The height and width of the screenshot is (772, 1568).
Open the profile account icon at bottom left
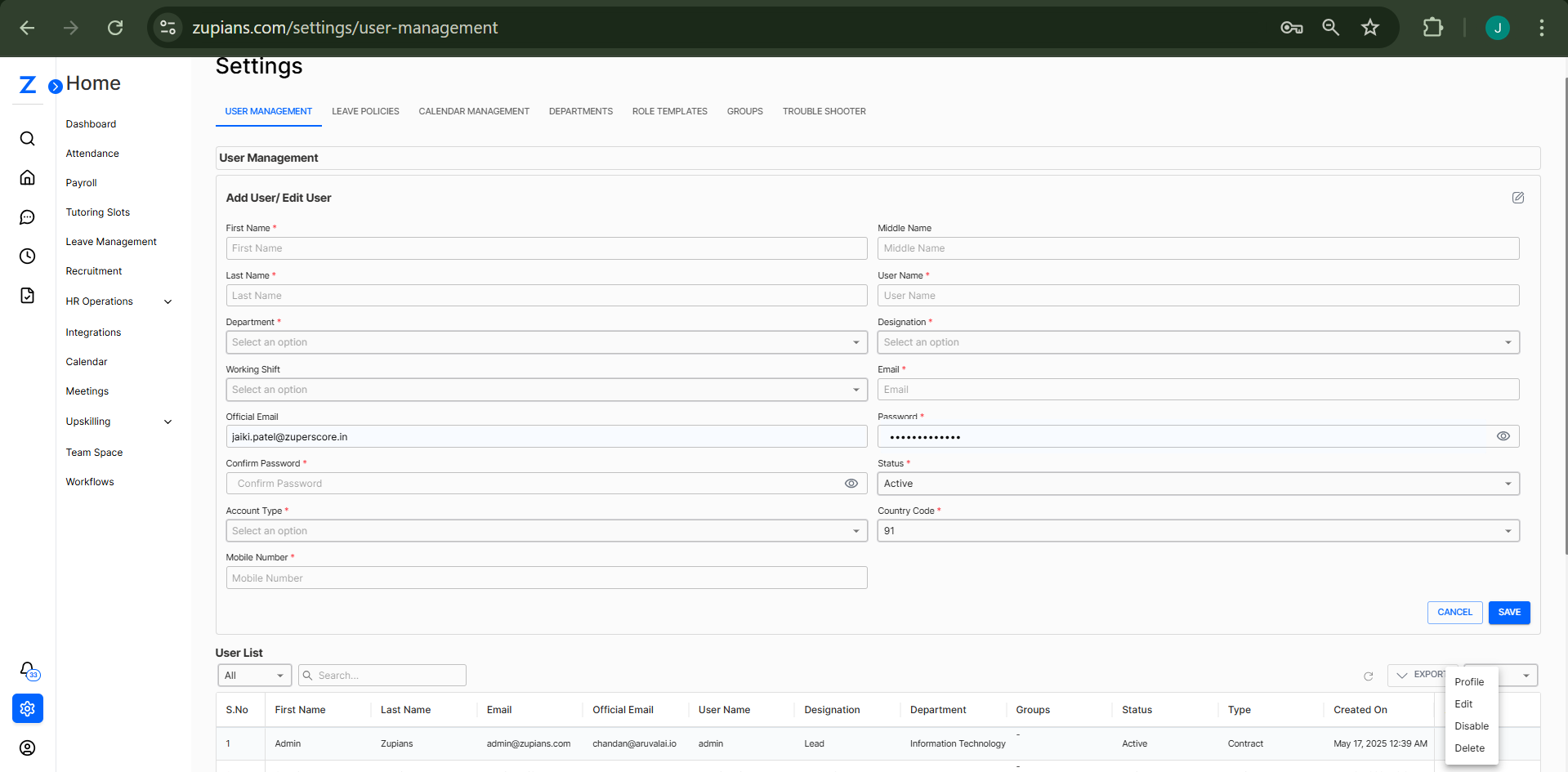click(27, 747)
